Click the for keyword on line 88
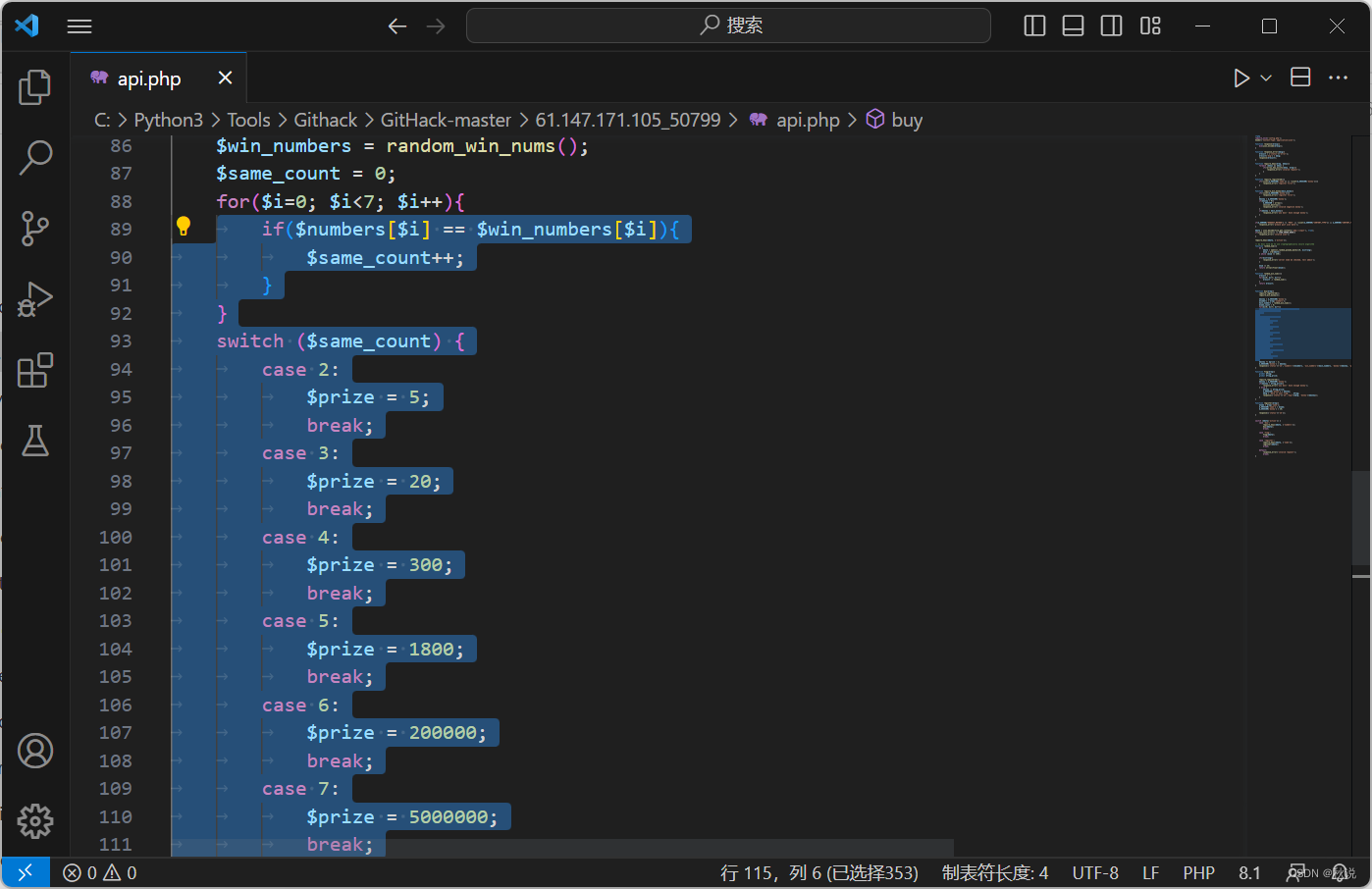The width and height of the screenshot is (1372, 889). (x=233, y=201)
